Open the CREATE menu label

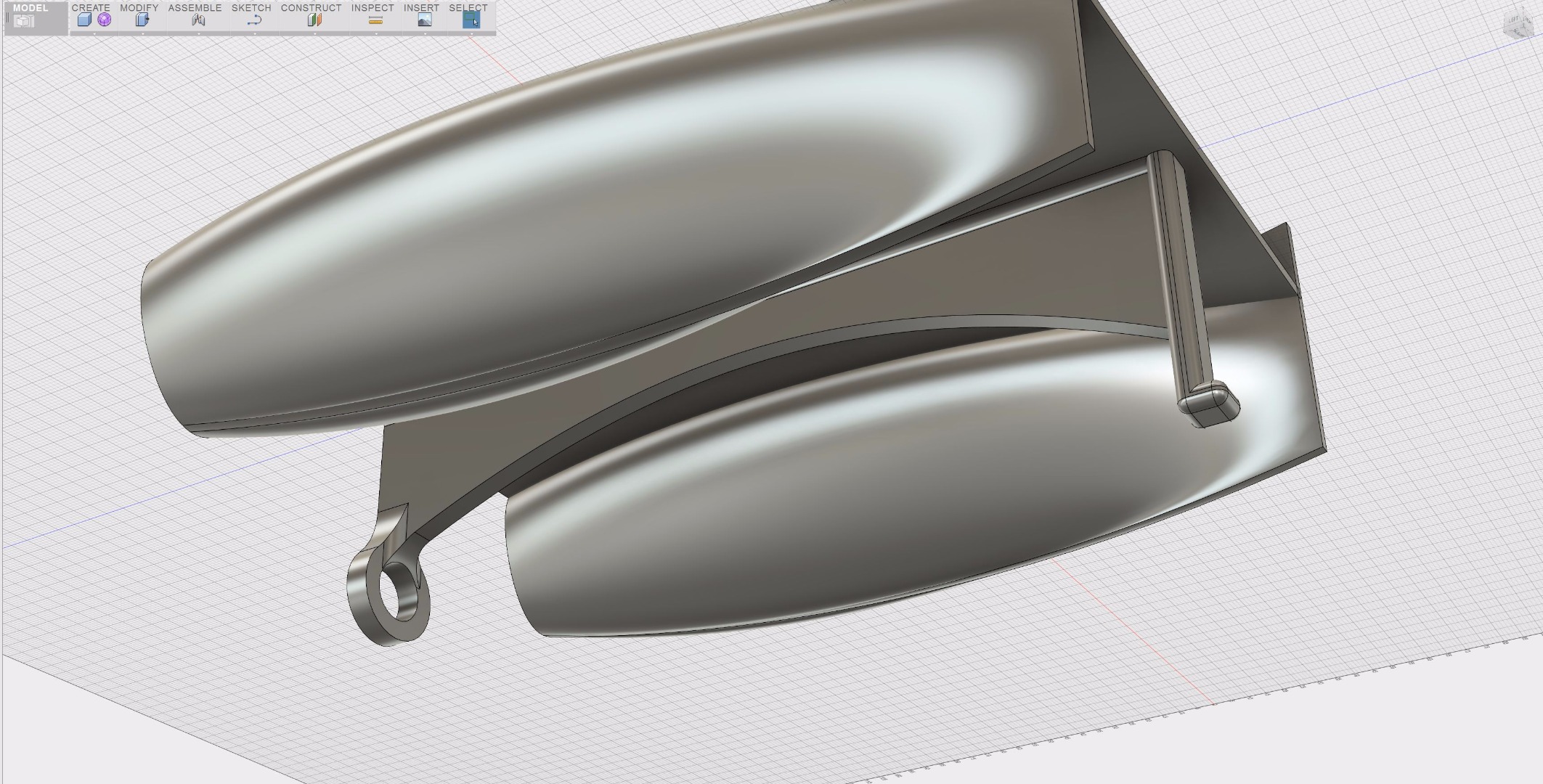(91, 7)
